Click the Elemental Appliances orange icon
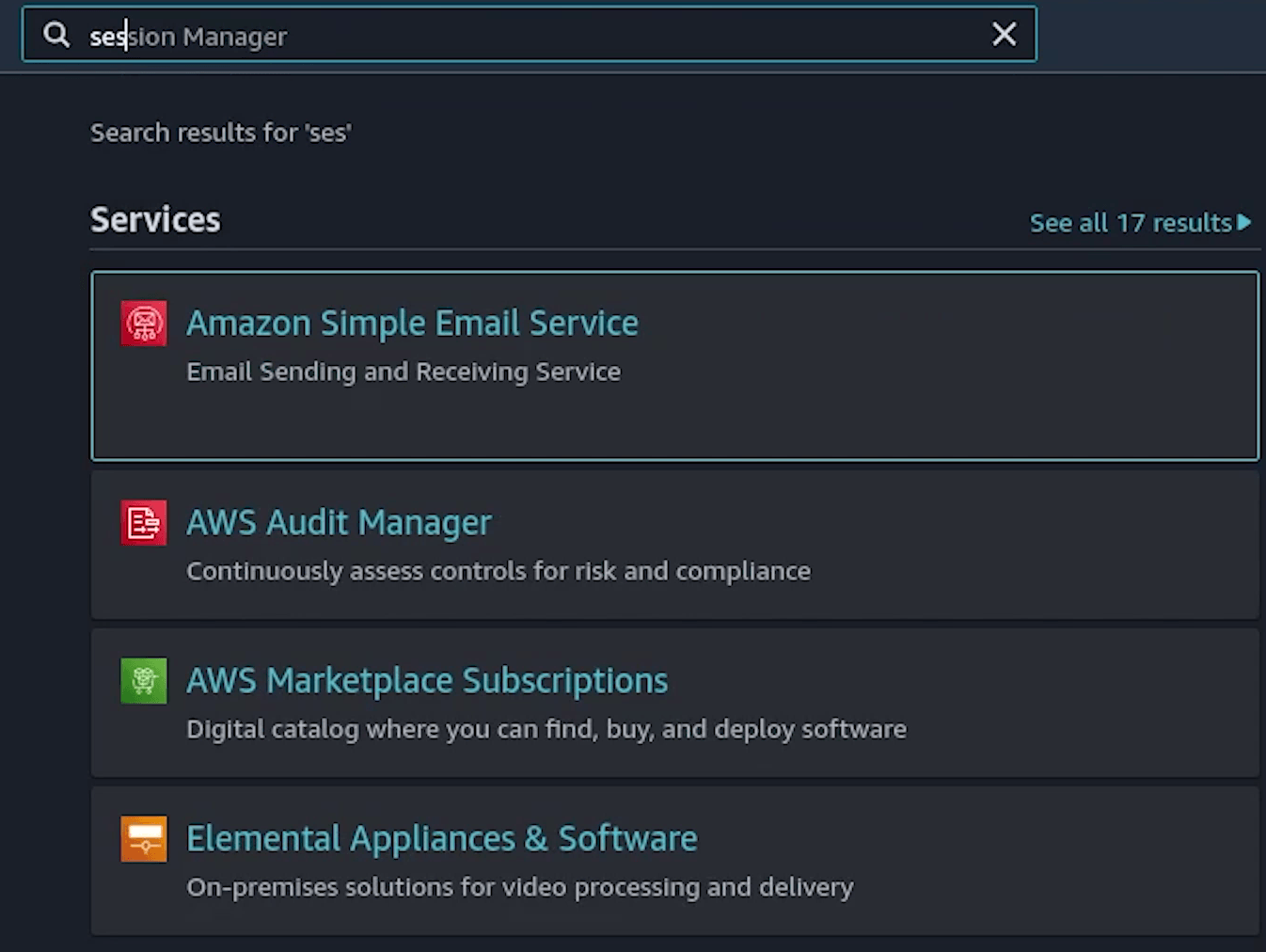1266x952 pixels. (x=144, y=839)
